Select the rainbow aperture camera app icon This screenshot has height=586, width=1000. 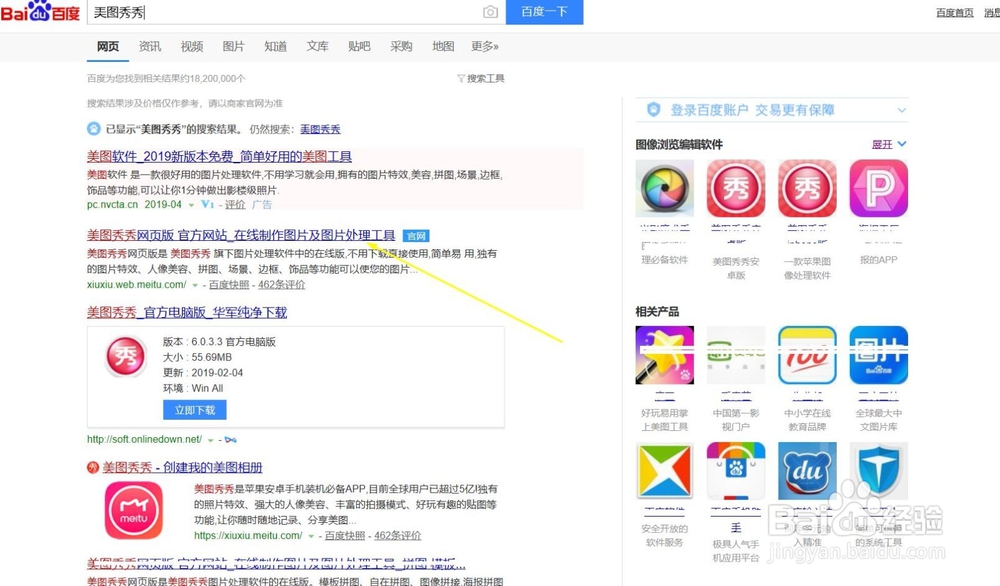(x=664, y=188)
